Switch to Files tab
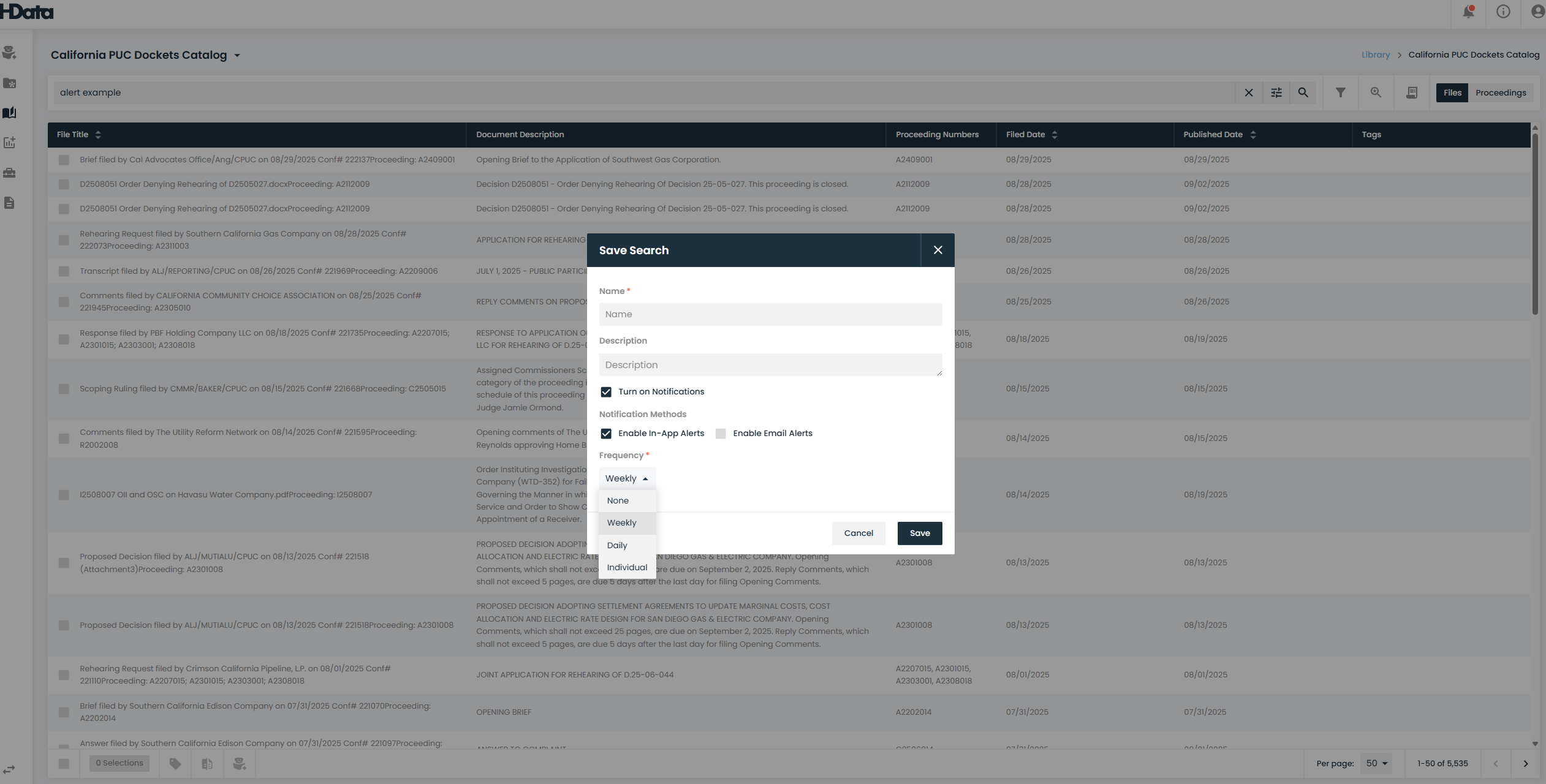1546x784 pixels. (x=1452, y=92)
